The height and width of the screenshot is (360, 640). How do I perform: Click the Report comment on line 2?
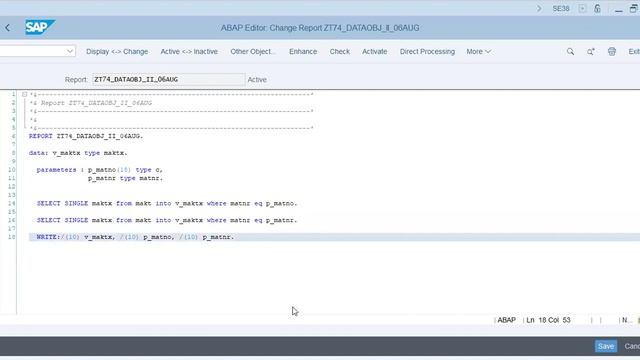(x=91, y=103)
